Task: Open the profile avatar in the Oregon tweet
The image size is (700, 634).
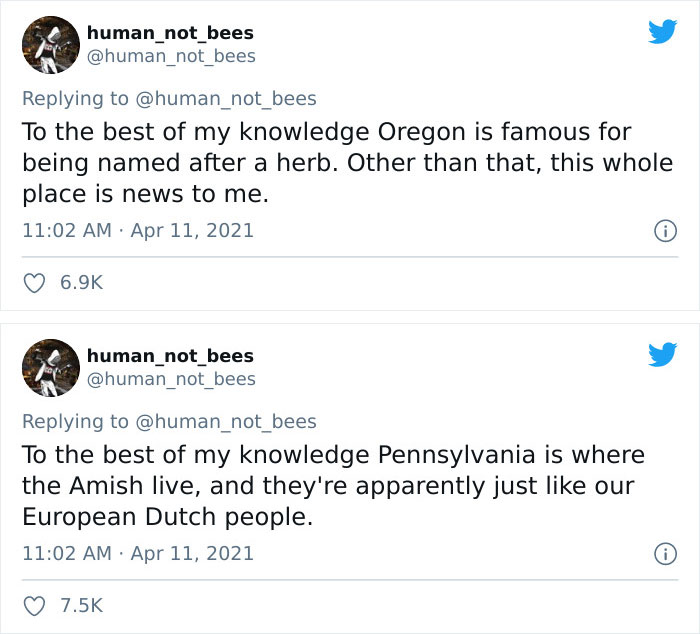Action: coord(50,45)
